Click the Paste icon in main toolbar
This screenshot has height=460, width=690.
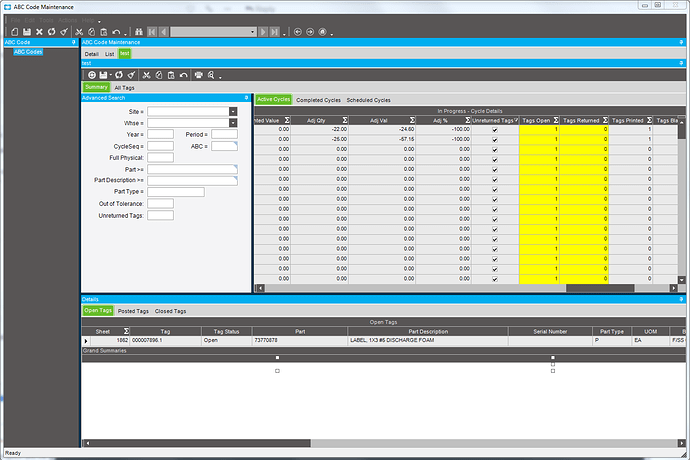tap(104, 32)
